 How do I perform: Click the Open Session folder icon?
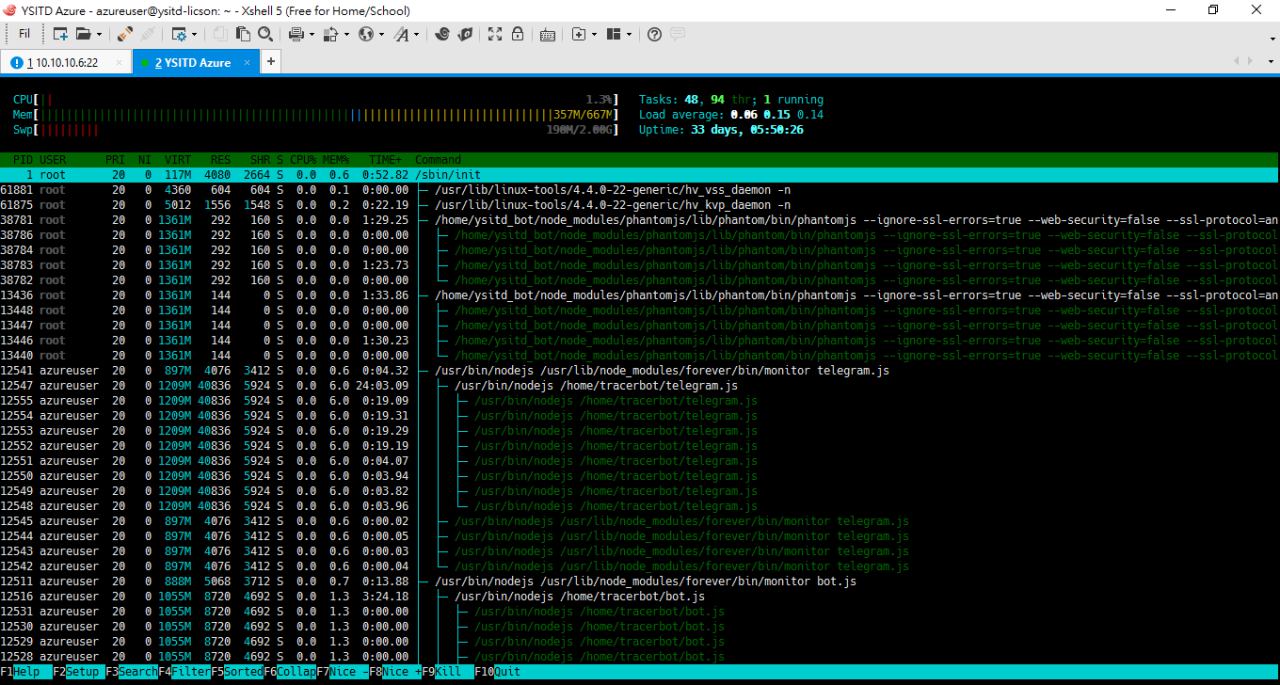[84, 34]
